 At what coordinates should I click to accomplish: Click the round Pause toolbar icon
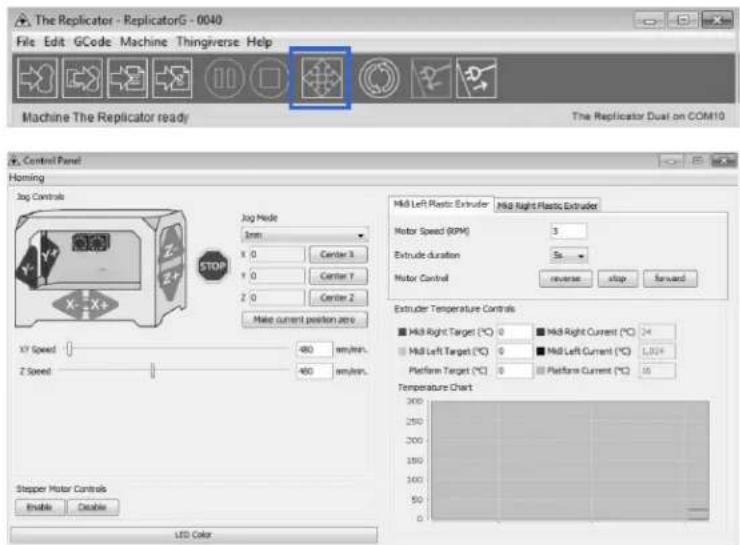(x=225, y=78)
